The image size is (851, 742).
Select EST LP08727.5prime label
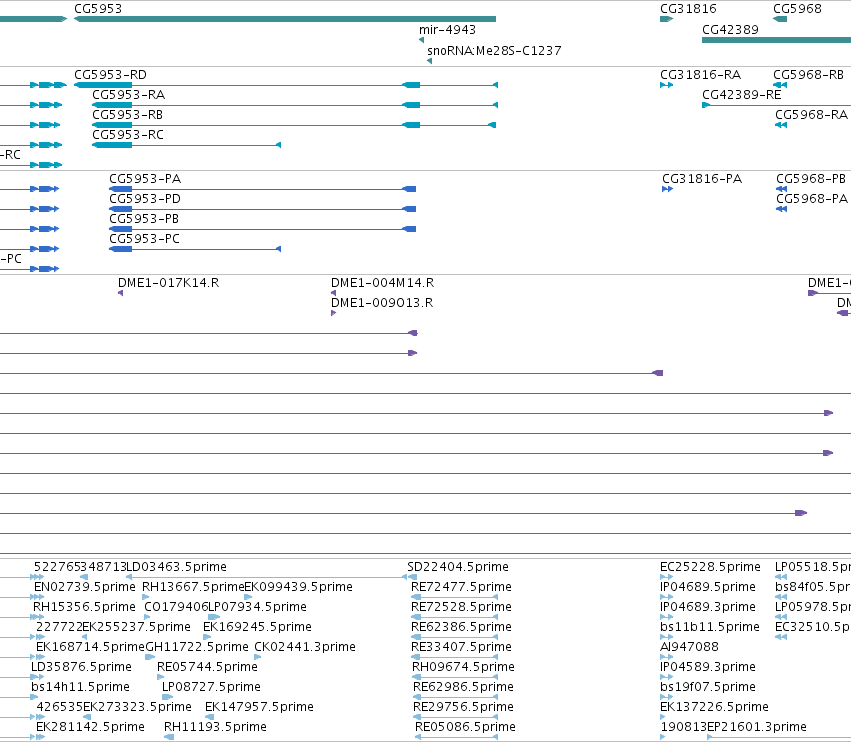[x=211, y=687]
